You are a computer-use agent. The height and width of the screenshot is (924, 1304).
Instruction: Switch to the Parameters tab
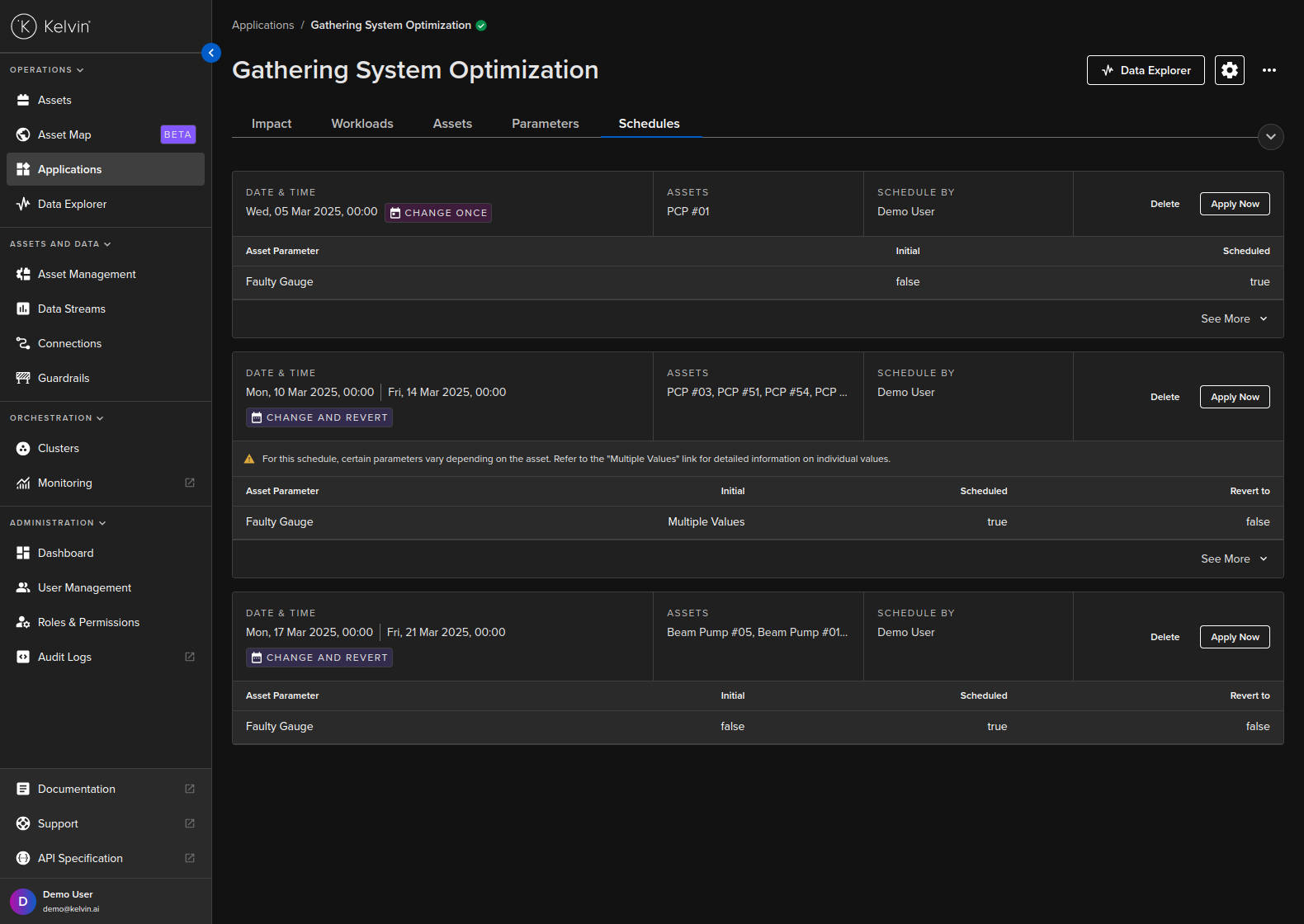[x=545, y=124]
